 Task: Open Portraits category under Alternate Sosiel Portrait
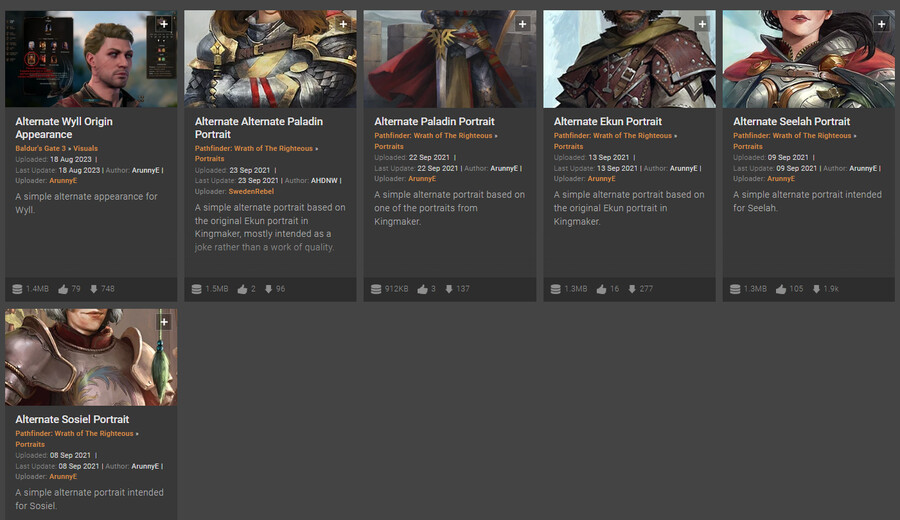[x=30, y=444]
